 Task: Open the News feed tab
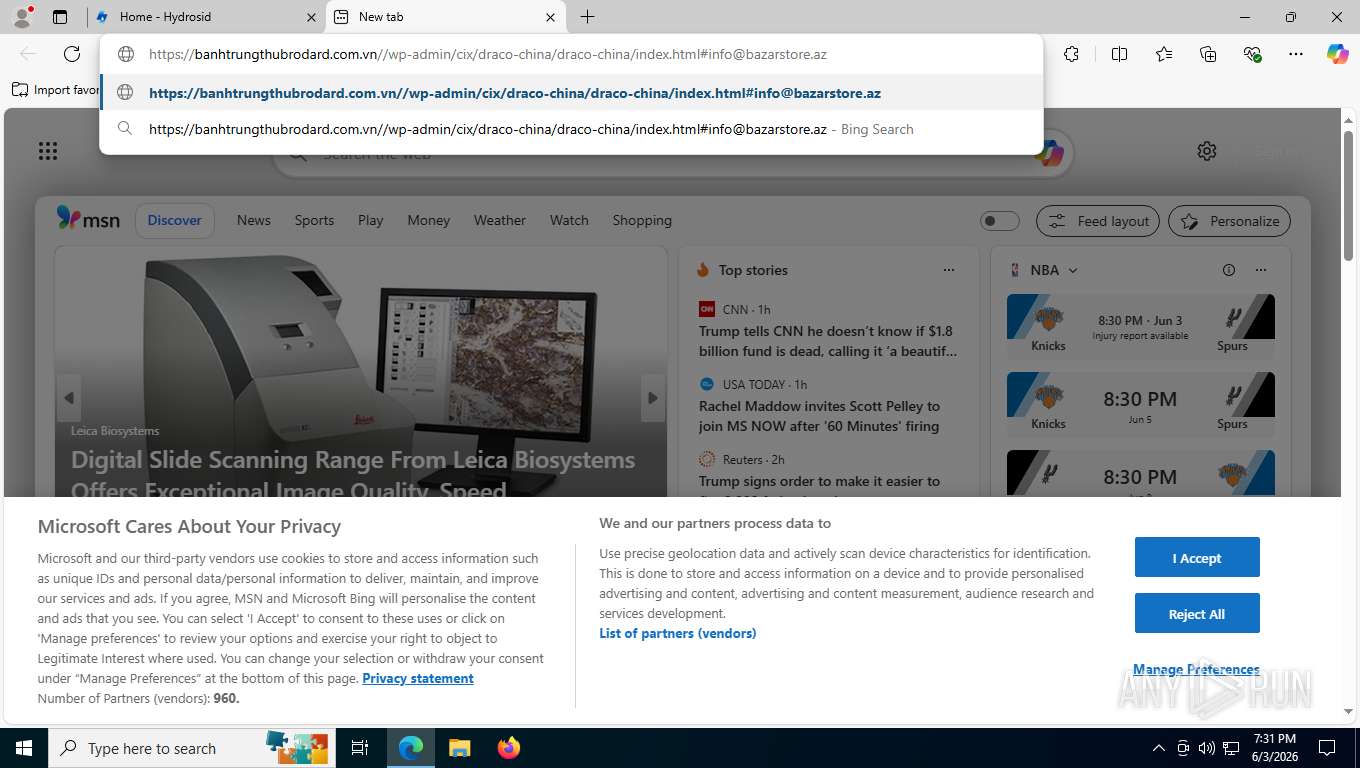coord(254,220)
